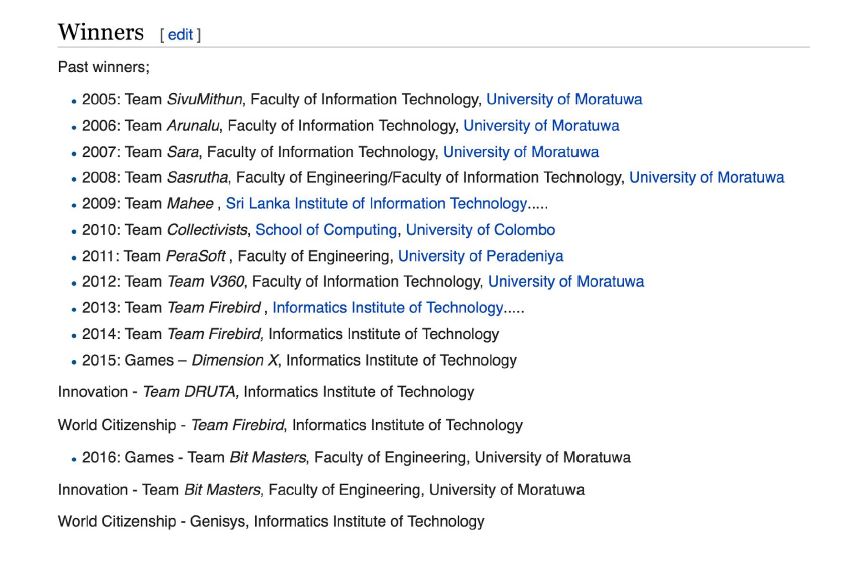Click the Winners section heading
Screen dimensions: 863x563
101,32
